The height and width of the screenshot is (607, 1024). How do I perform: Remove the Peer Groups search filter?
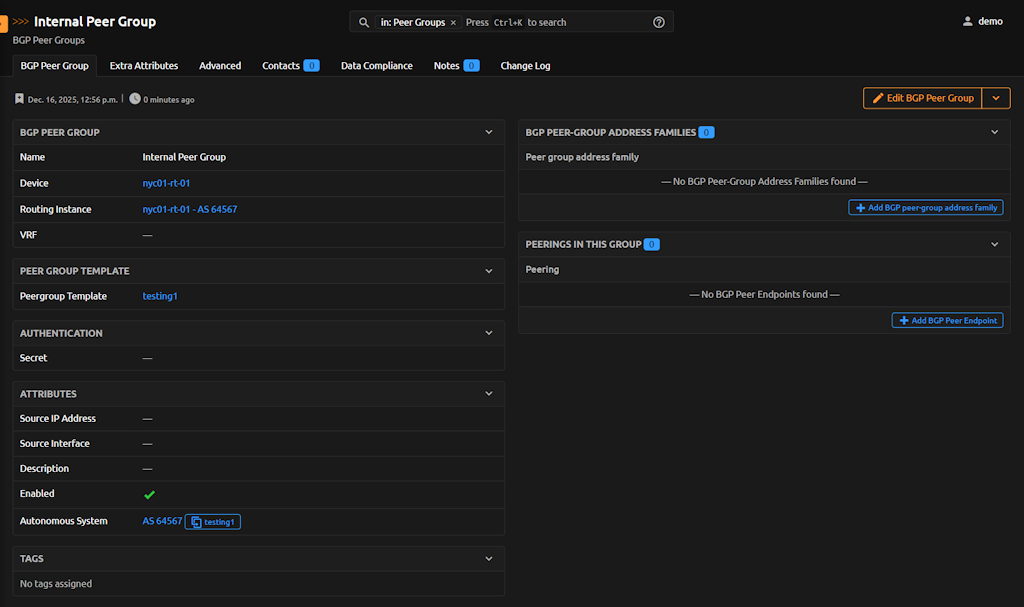click(x=453, y=22)
